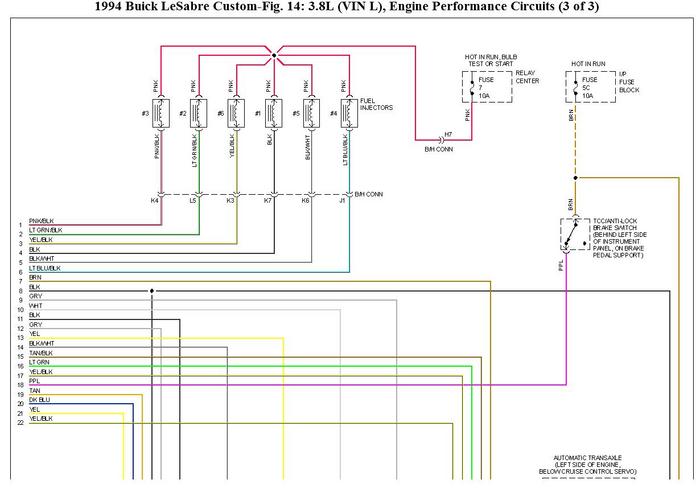
Task: Click the "FUEL INJECTORS" label
Action: pos(376,104)
